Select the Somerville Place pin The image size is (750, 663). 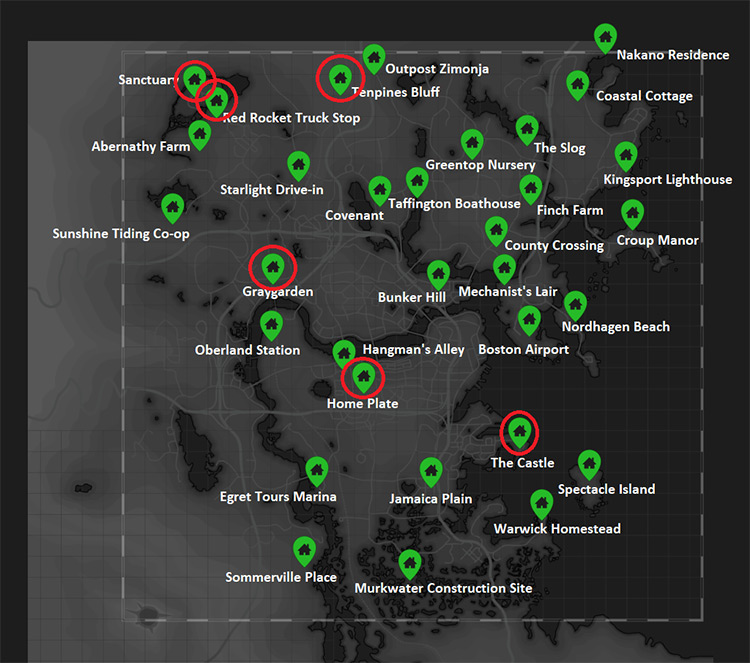point(304,552)
